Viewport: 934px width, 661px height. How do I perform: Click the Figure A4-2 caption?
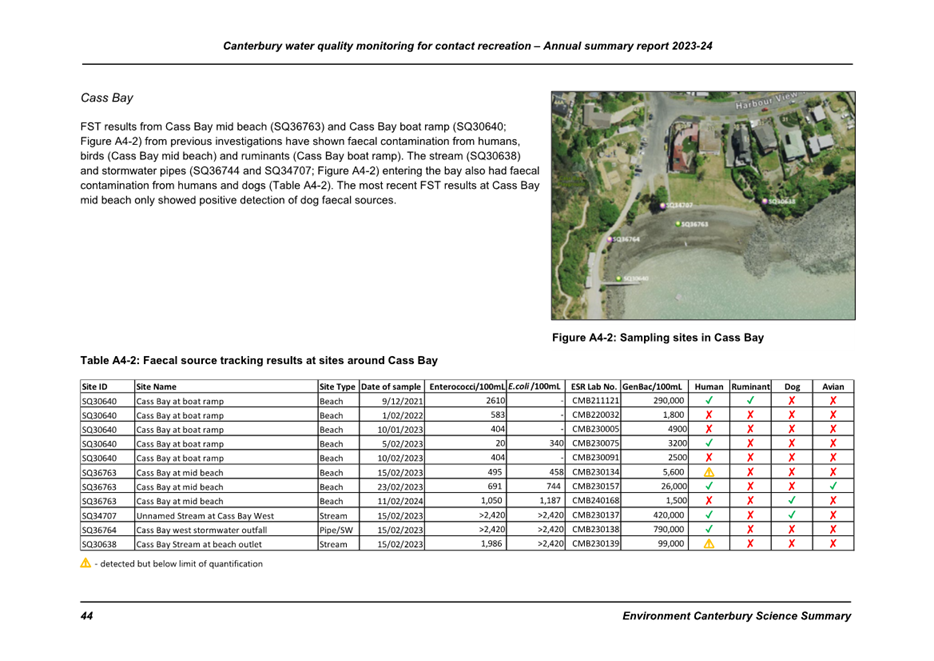point(658,338)
